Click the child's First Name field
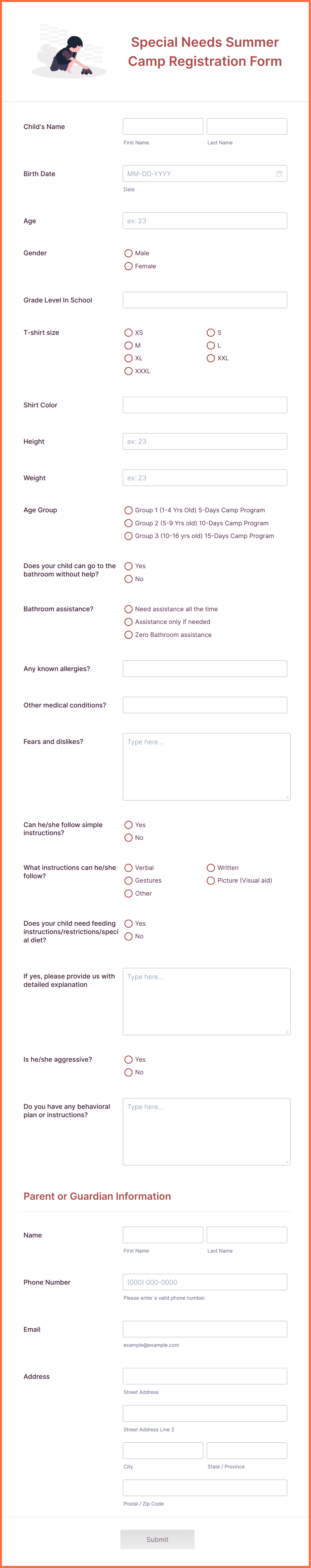The height and width of the screenshot is (1568, 311). click(x=163, y=126)
